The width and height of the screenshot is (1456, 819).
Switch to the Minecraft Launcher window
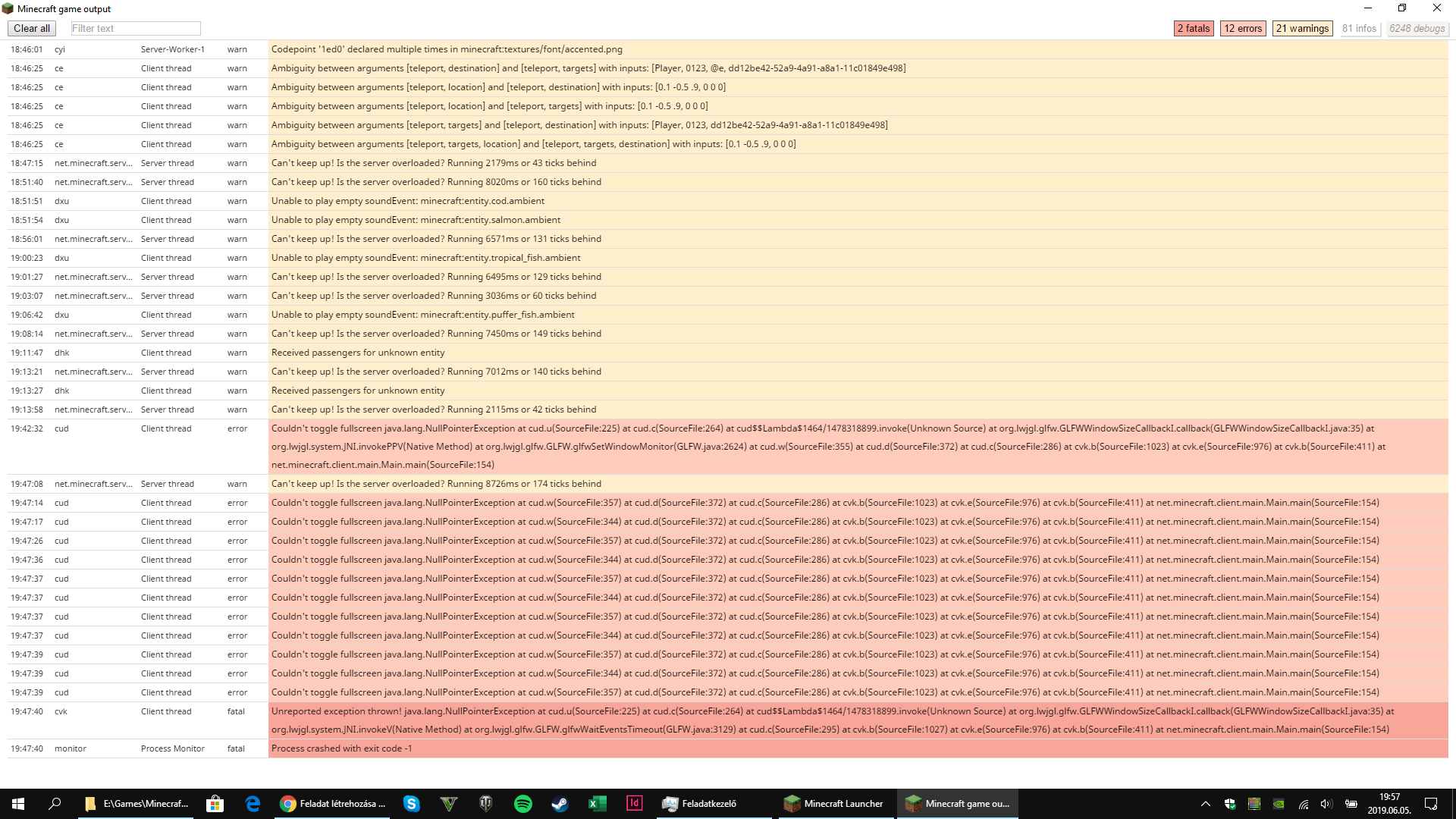[x=833, y=804]
